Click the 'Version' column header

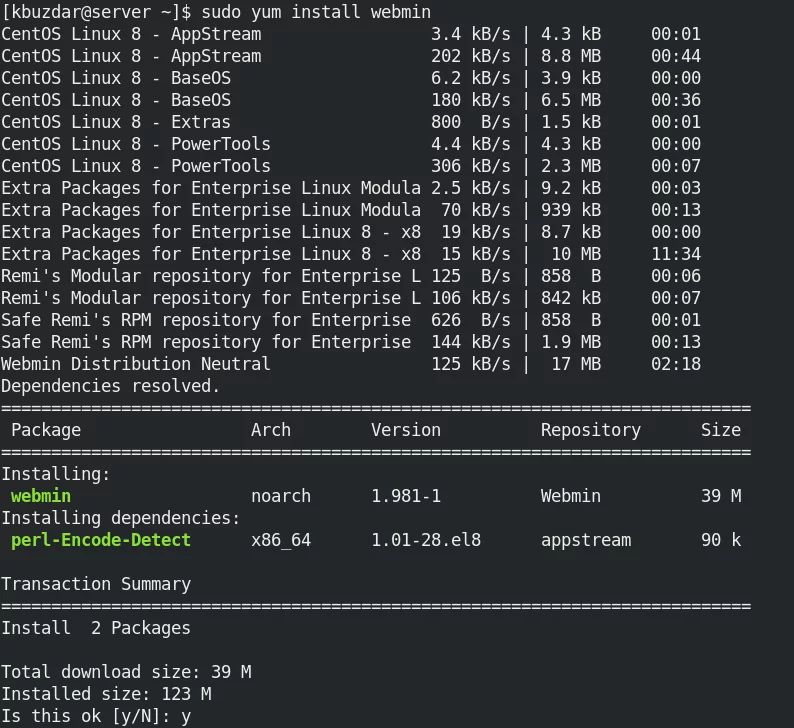click(406, 430)
